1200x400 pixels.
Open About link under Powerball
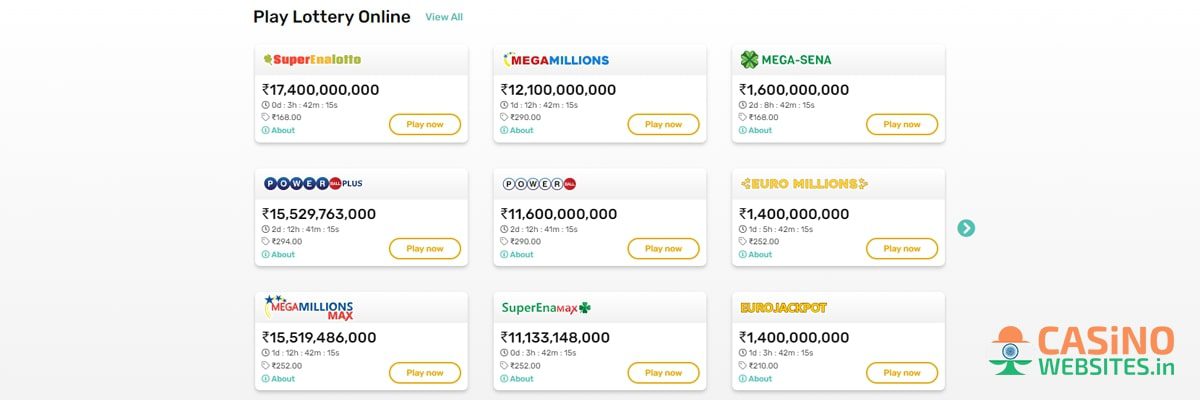click(517, 254)
